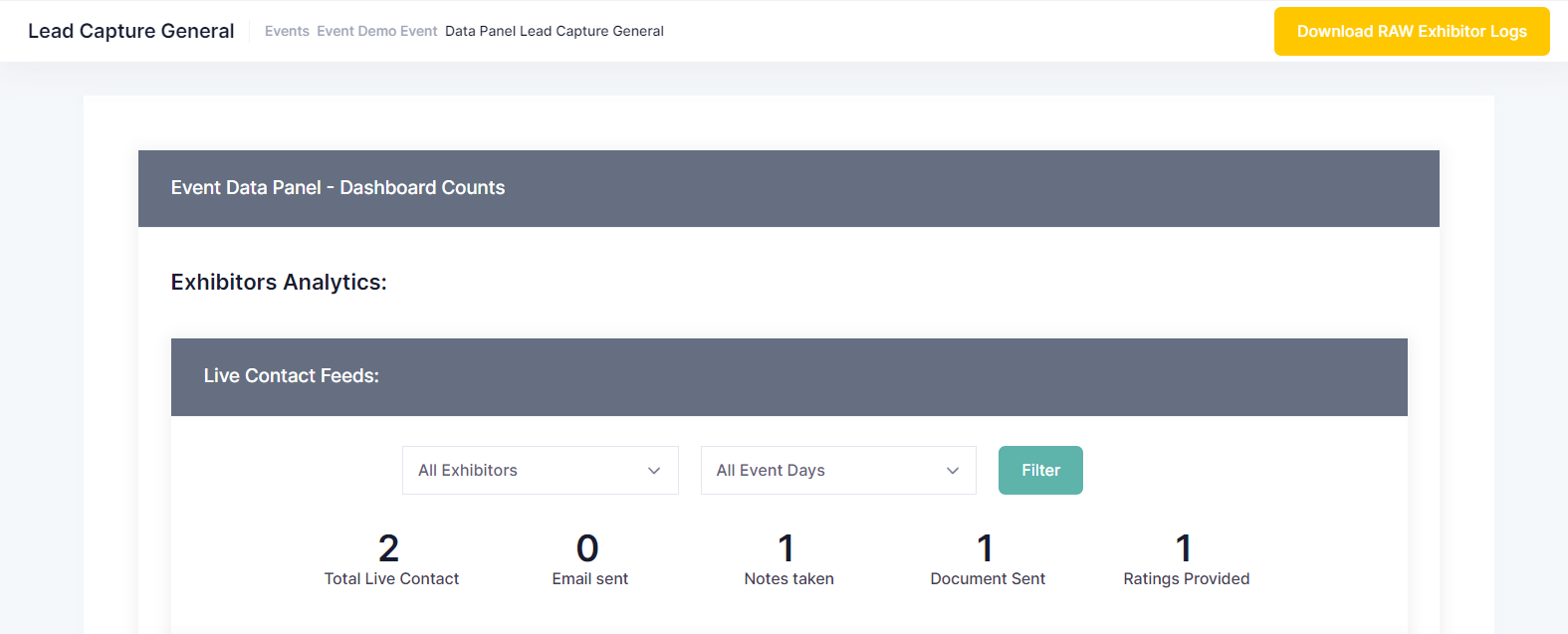Screen dimensions: 1568x634
Task: Go to Events breadcrumb link
Action: [x=287, y=32]
